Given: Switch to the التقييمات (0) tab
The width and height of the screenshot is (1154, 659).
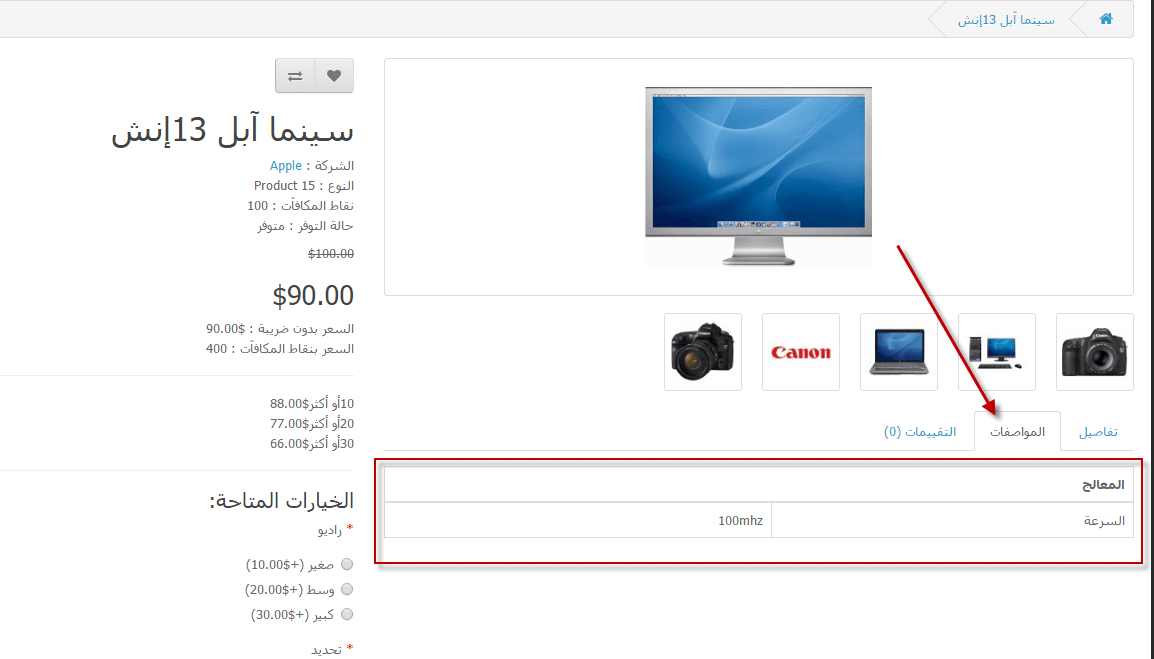Looking at the screenshot, I should click(x=920, y=431).
